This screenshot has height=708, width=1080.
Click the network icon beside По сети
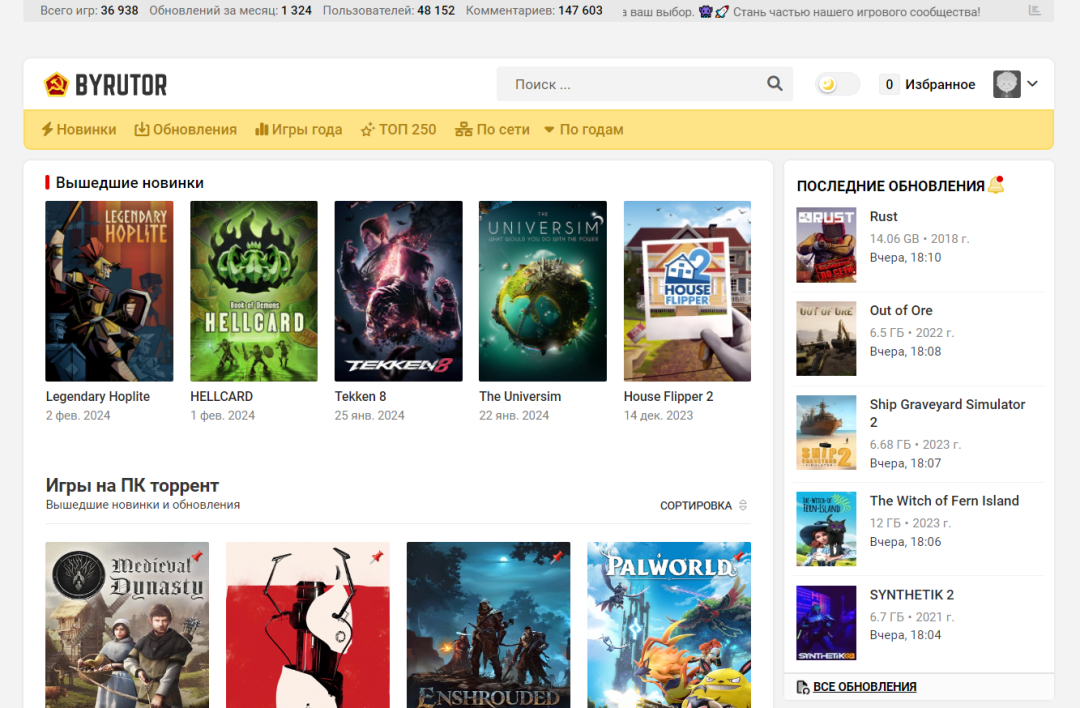pyautogui.click(x=464, y=129)
